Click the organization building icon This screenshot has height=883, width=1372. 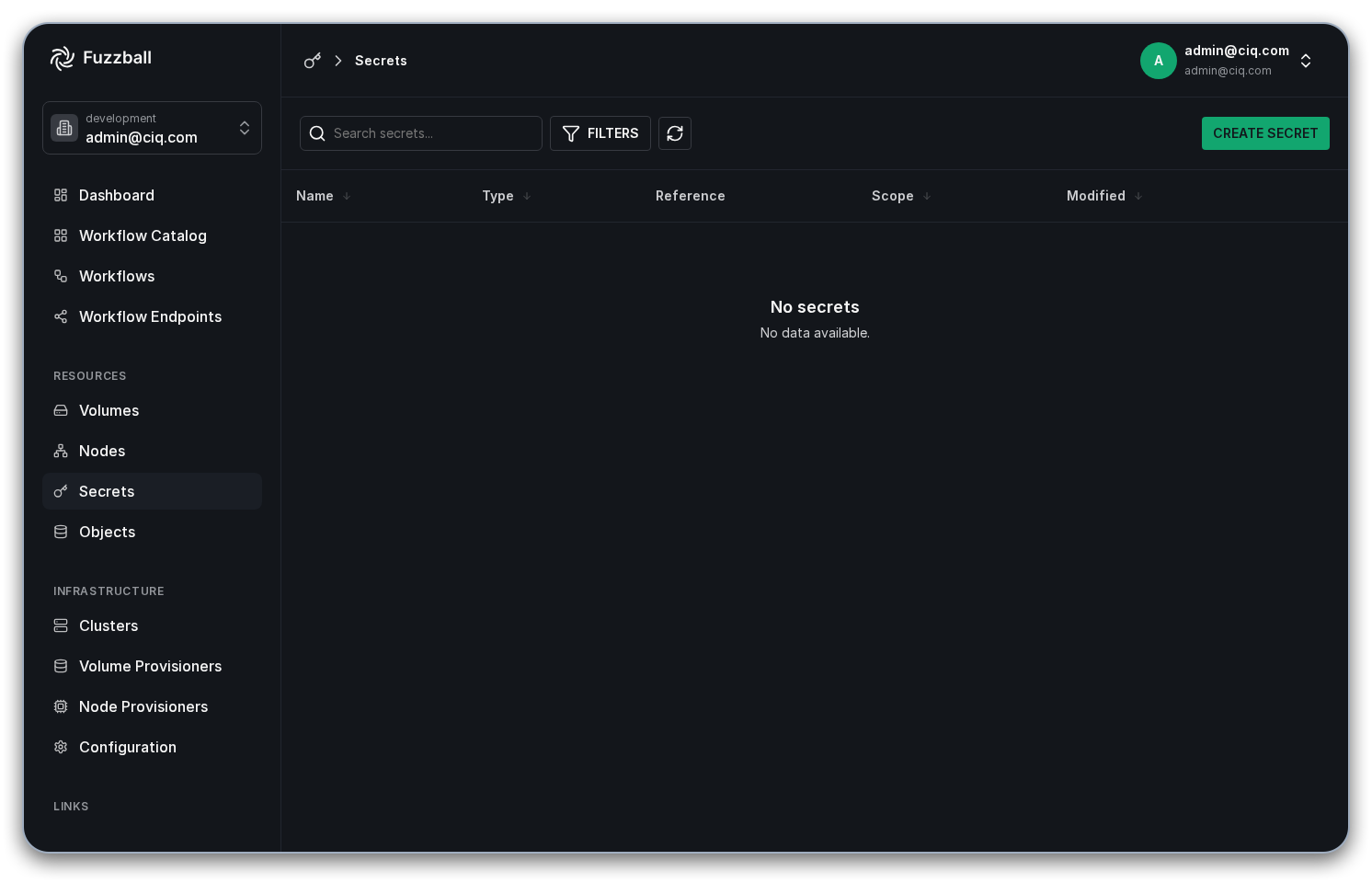[64, 128]
